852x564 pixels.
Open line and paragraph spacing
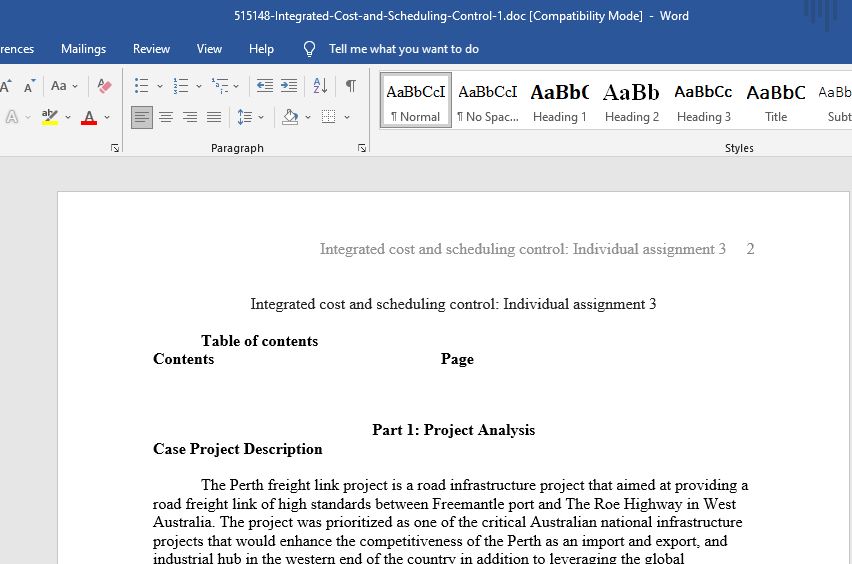pos(245,117)
